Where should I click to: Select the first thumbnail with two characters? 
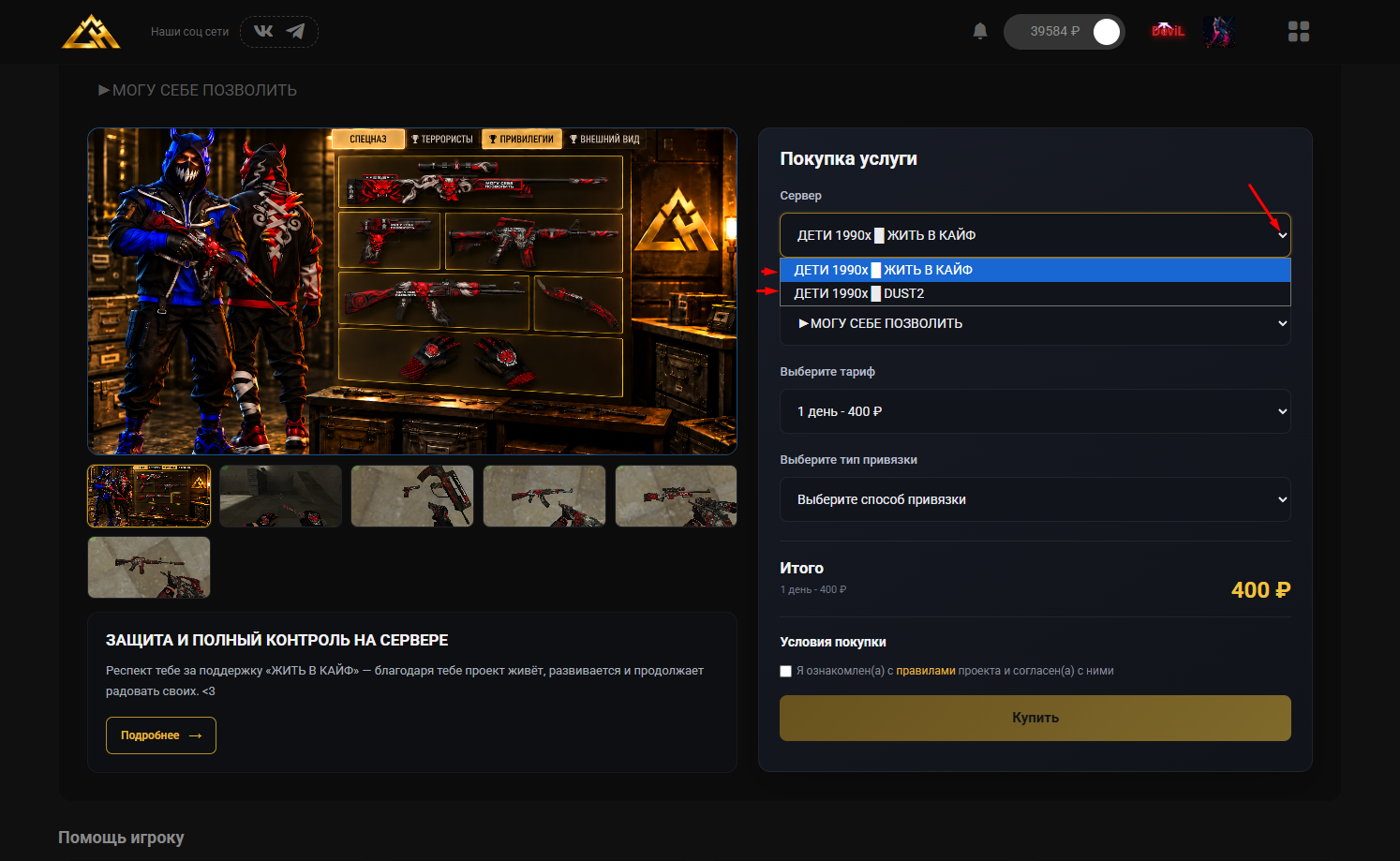[149, 497]
